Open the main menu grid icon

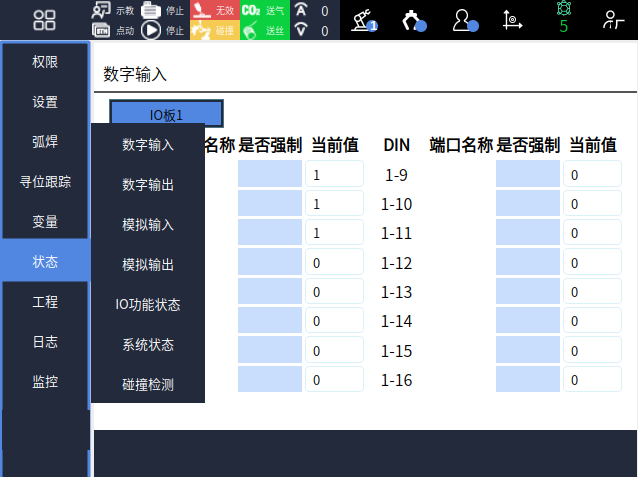pos(45,20)
